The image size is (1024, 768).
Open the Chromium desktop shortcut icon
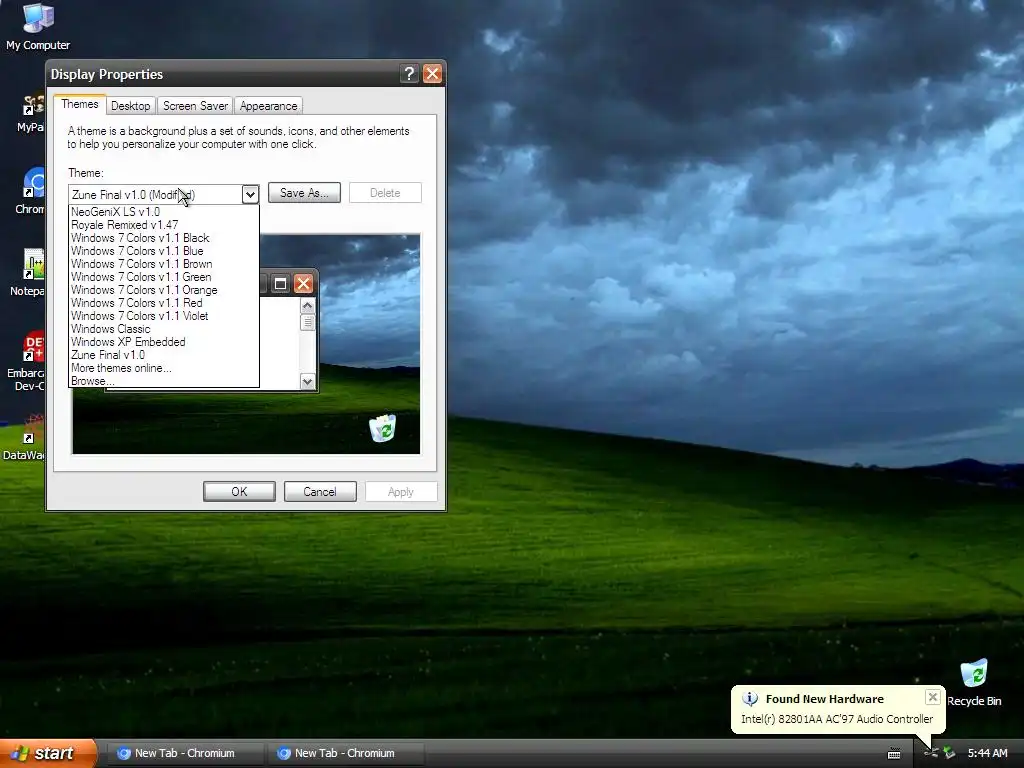[x=34, y=184]
